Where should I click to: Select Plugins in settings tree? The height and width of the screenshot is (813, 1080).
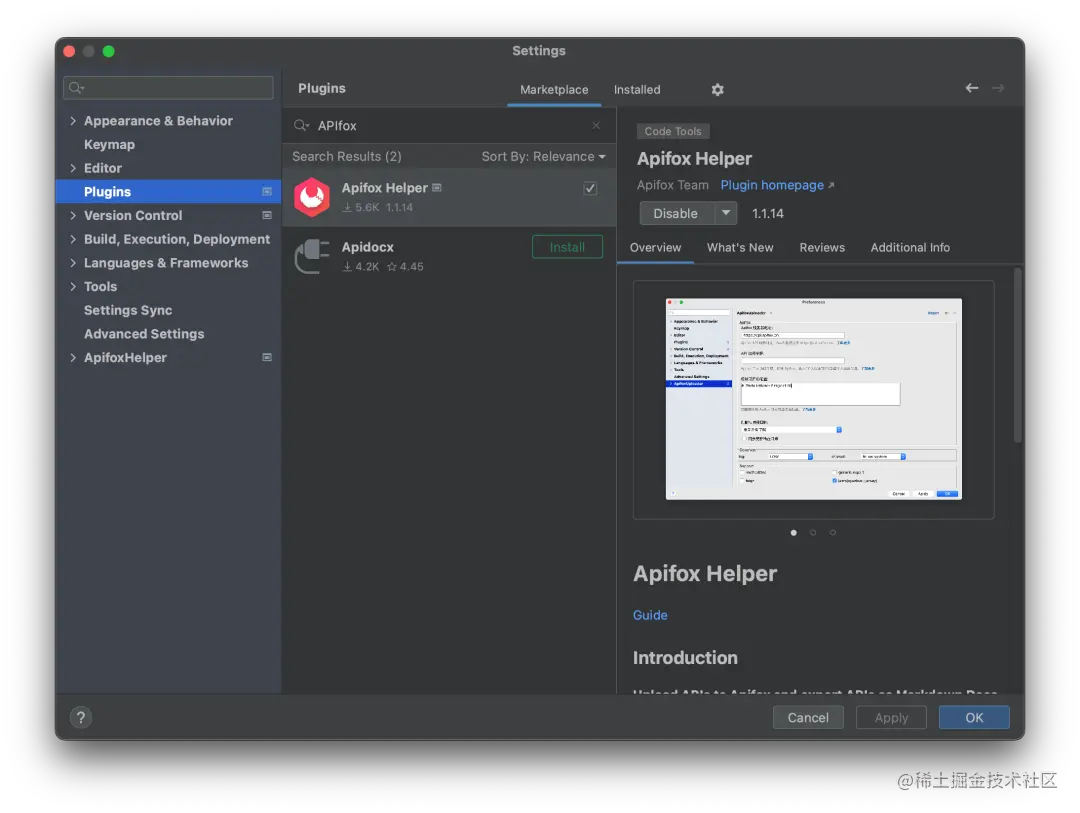click(x=168, y=192)
